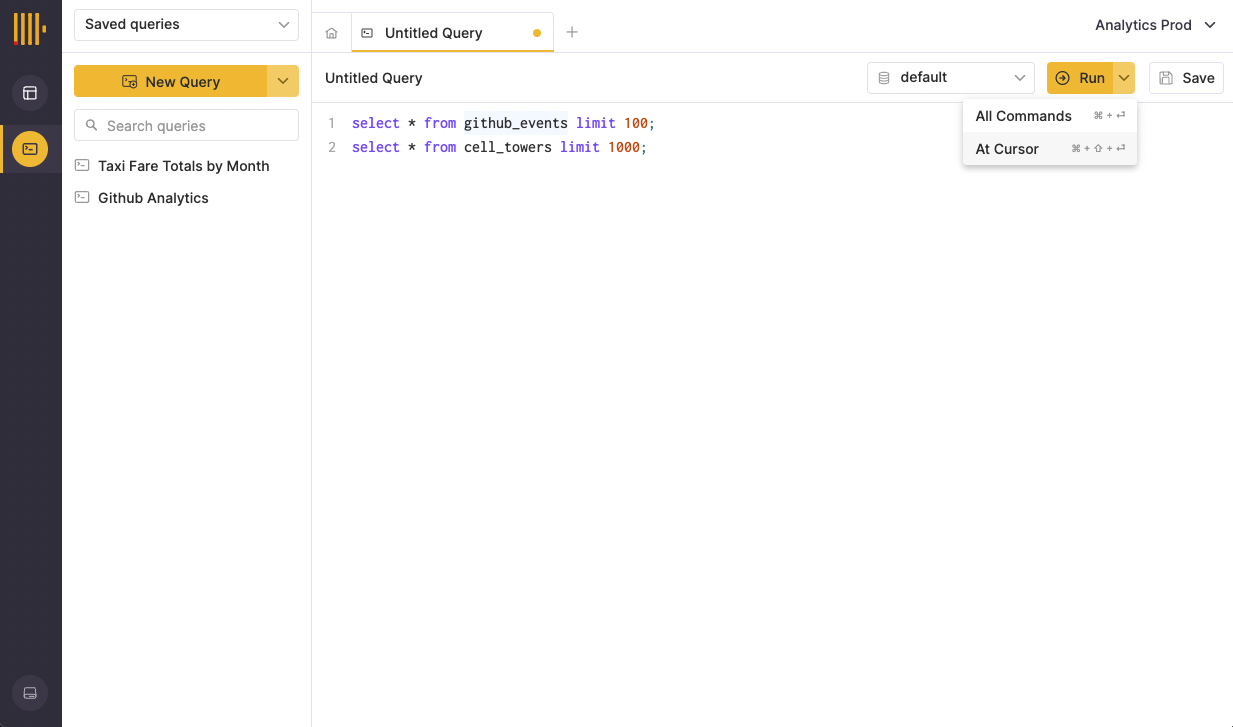
Task: Expand the Saved queries dropdown
Action: pos(186,25)
